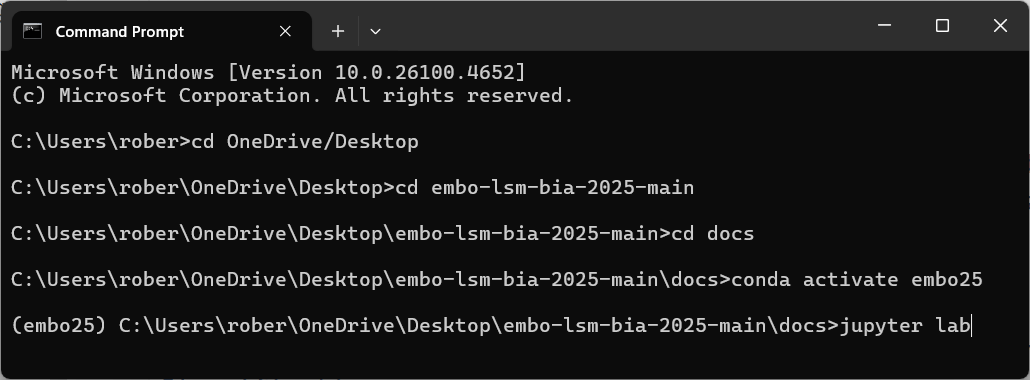Click the cd embo-lsm-bia-2025-main command text
The width and height of the screenshot is (1030, 380).
(x=545, y=187)
